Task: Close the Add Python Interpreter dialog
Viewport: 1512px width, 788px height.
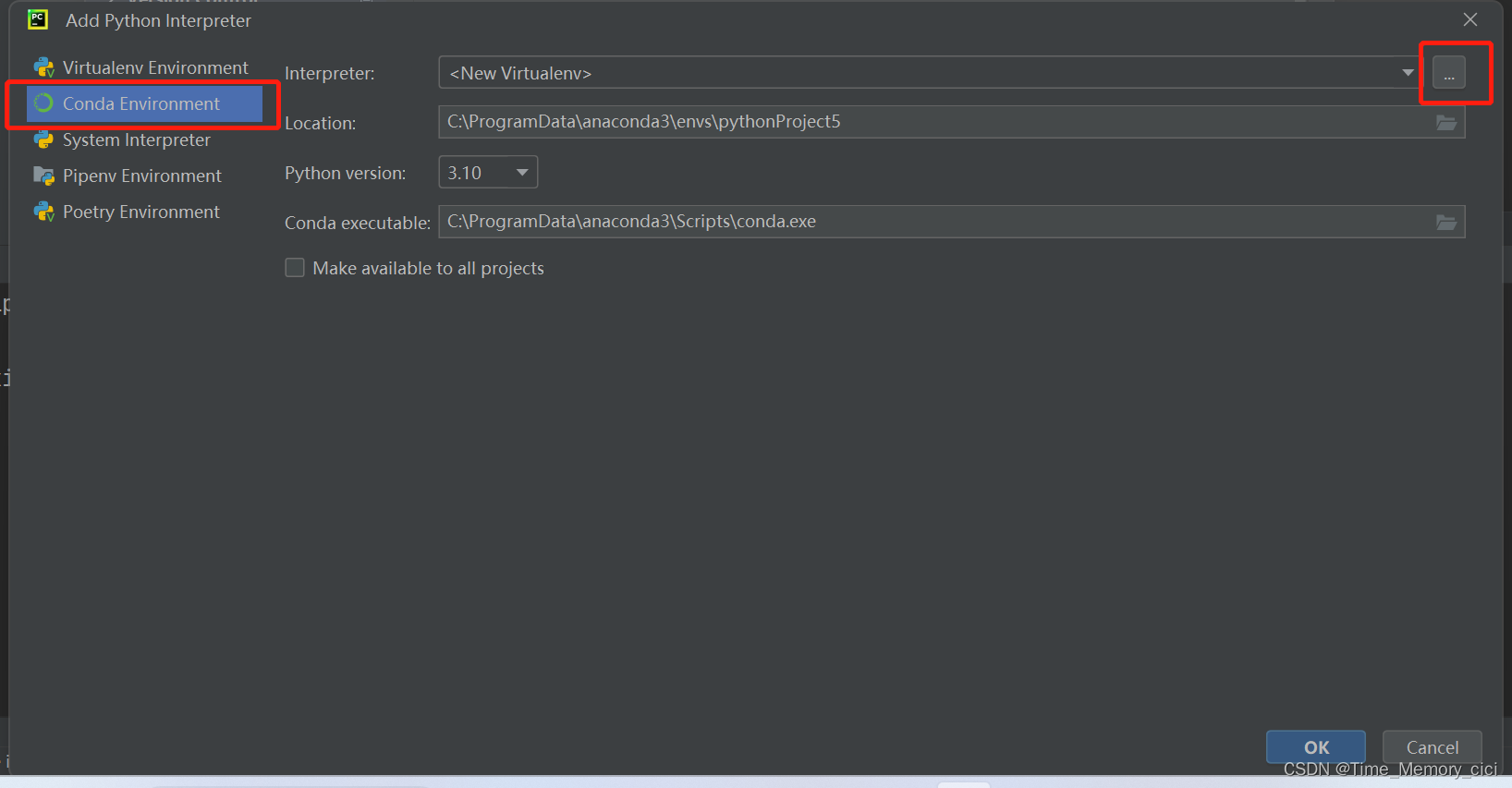Action: pos(1470,19)
